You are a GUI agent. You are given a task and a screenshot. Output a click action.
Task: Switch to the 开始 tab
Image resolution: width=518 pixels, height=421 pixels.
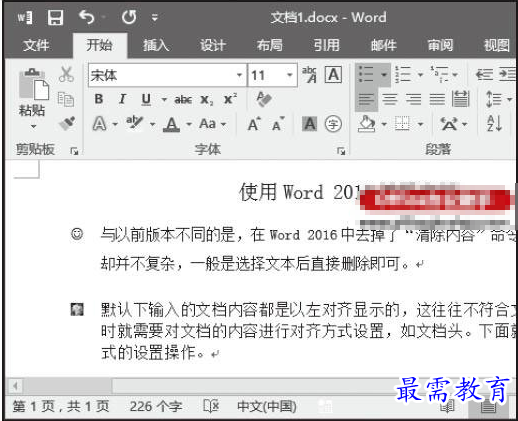(99, 45)
